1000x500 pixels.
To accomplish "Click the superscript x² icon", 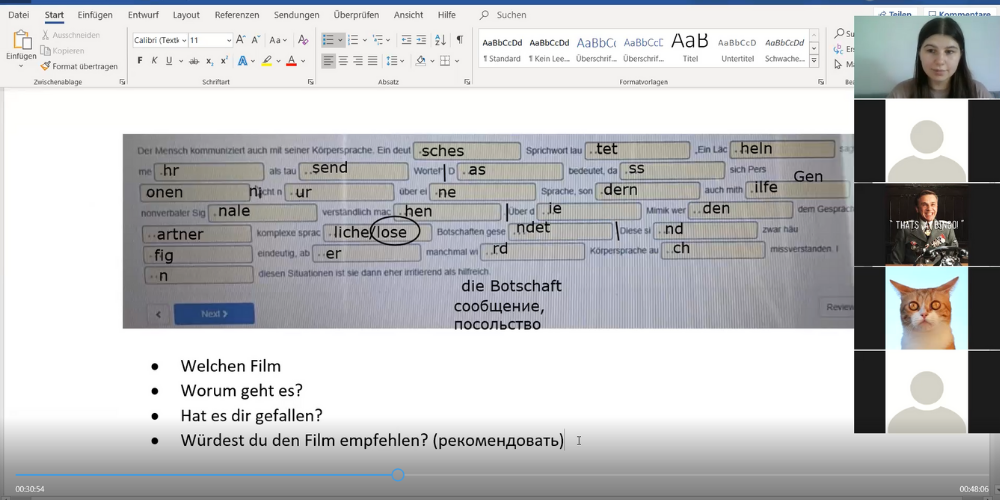I will 224,61.
